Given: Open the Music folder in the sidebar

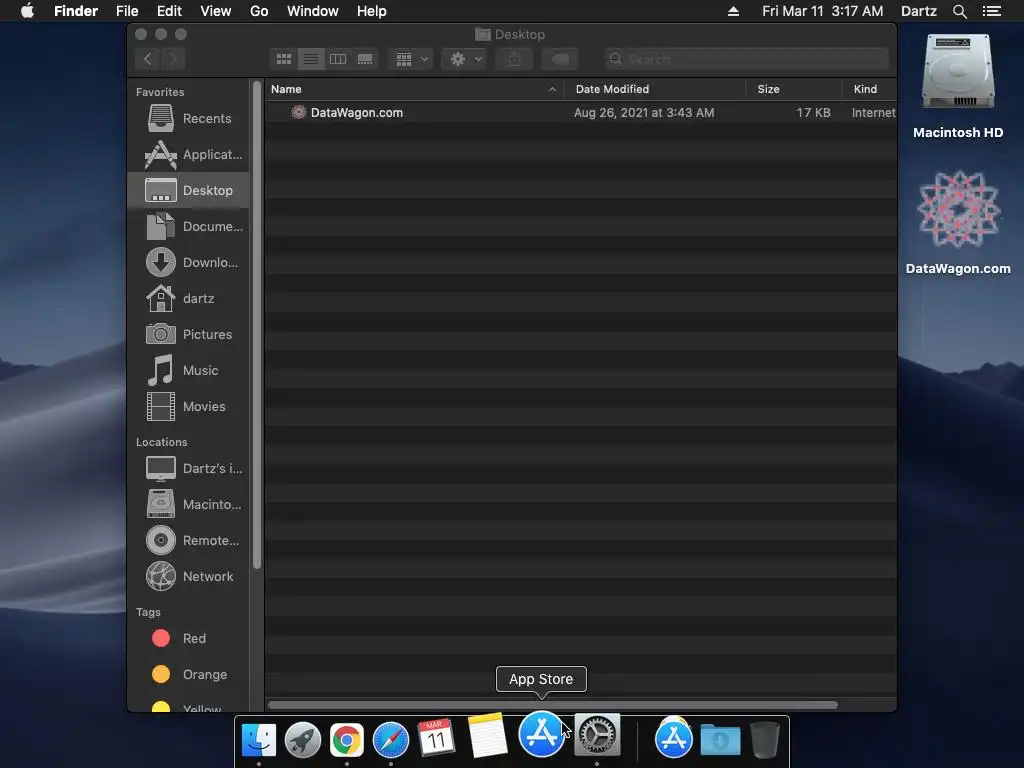Looking at the screenshot, I should tap(189, 370).
